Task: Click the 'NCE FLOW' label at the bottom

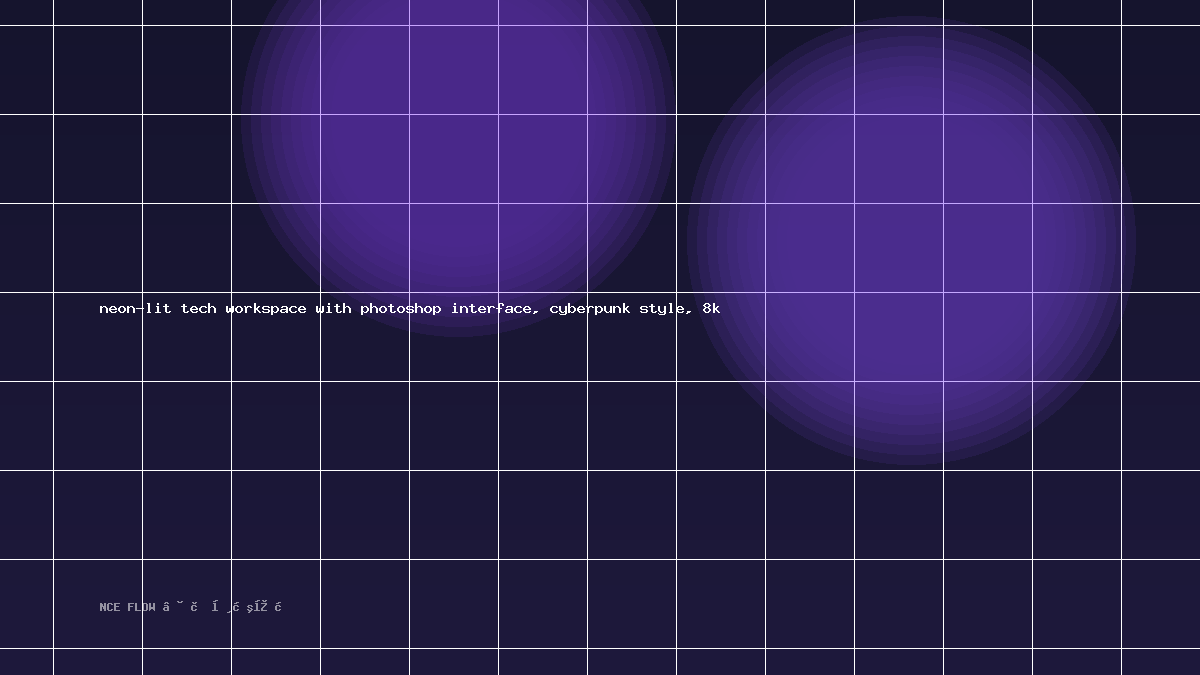Action: click(127, 607)
